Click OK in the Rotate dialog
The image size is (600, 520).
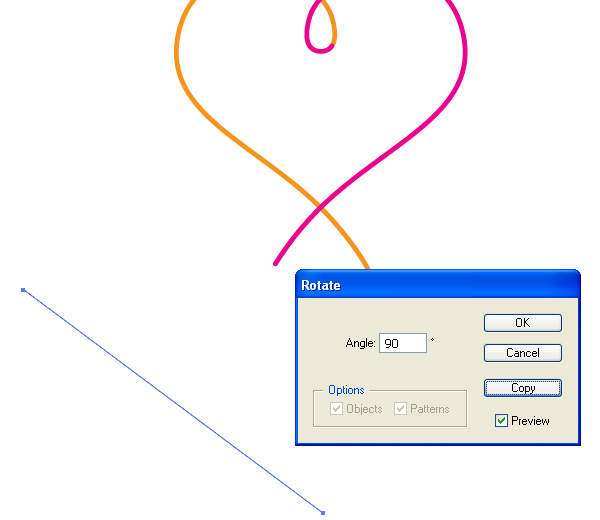coord(523,323)
